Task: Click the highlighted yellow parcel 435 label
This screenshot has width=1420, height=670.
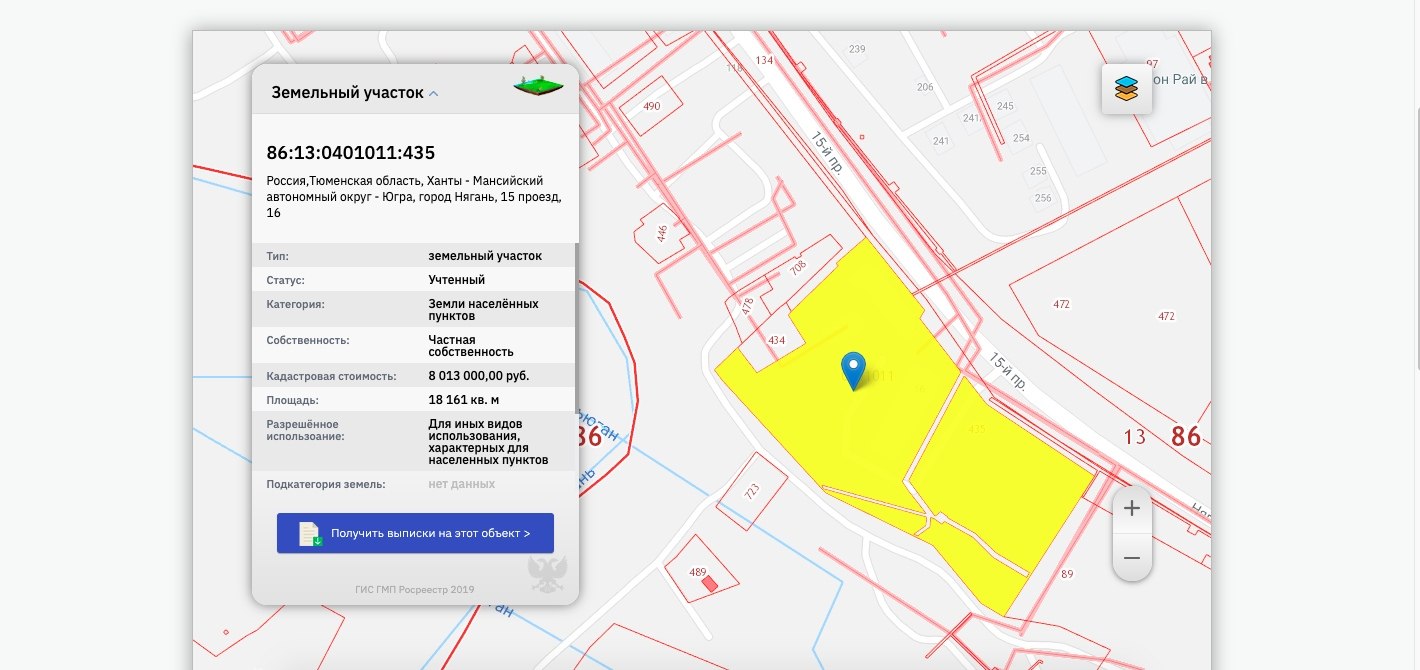Action: click(977, 430)
